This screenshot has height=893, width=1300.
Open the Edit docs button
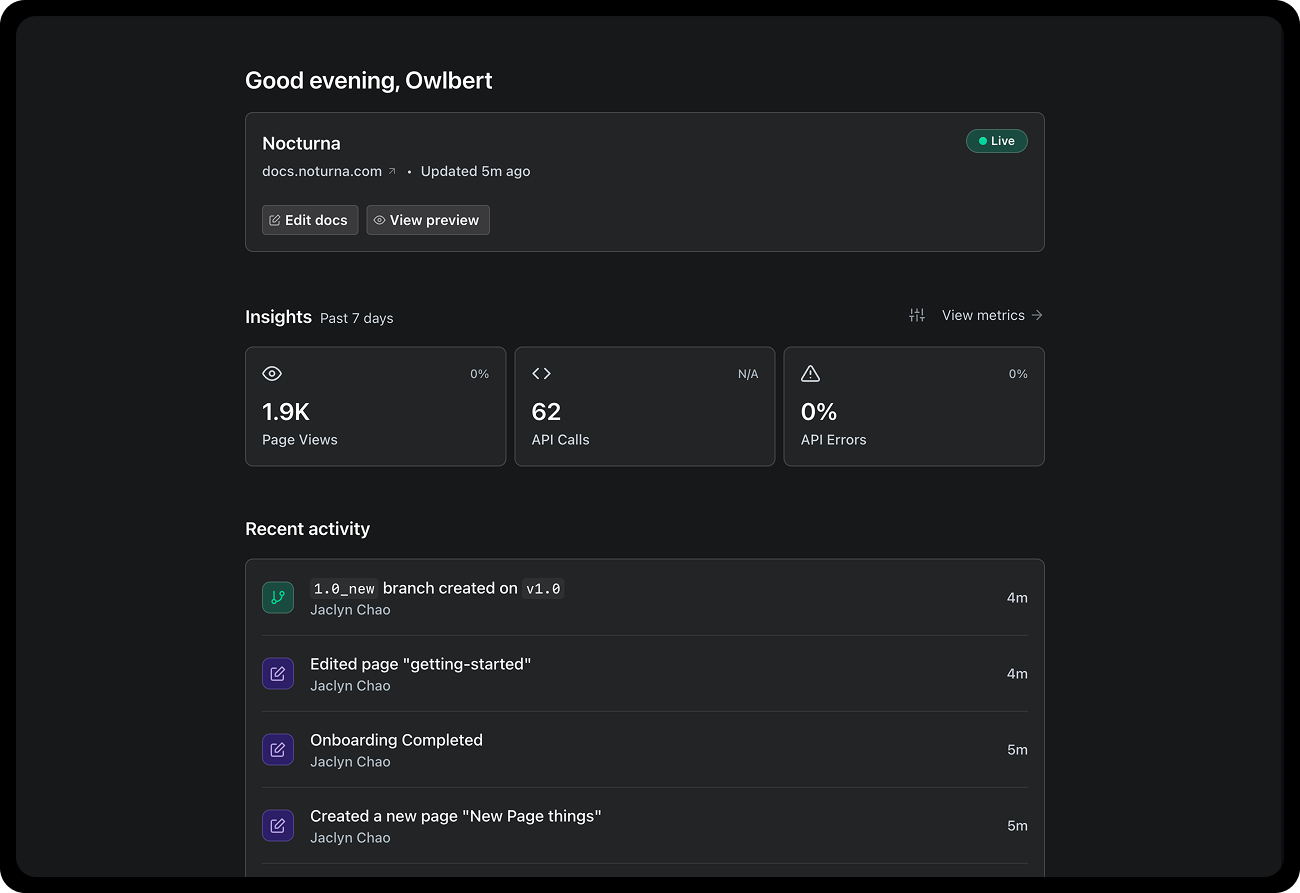click(310, 220)
